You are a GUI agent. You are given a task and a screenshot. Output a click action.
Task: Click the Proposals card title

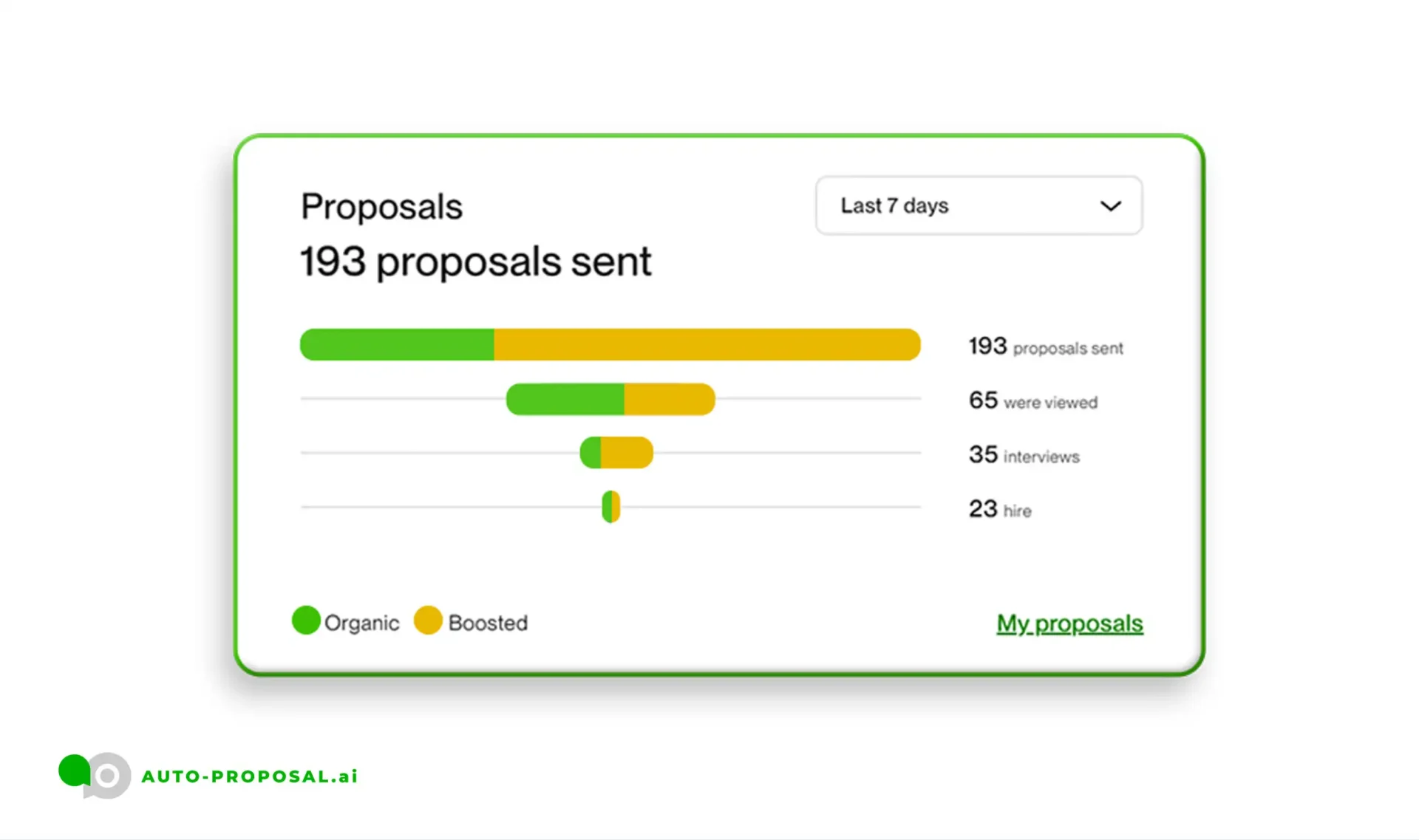381,207
